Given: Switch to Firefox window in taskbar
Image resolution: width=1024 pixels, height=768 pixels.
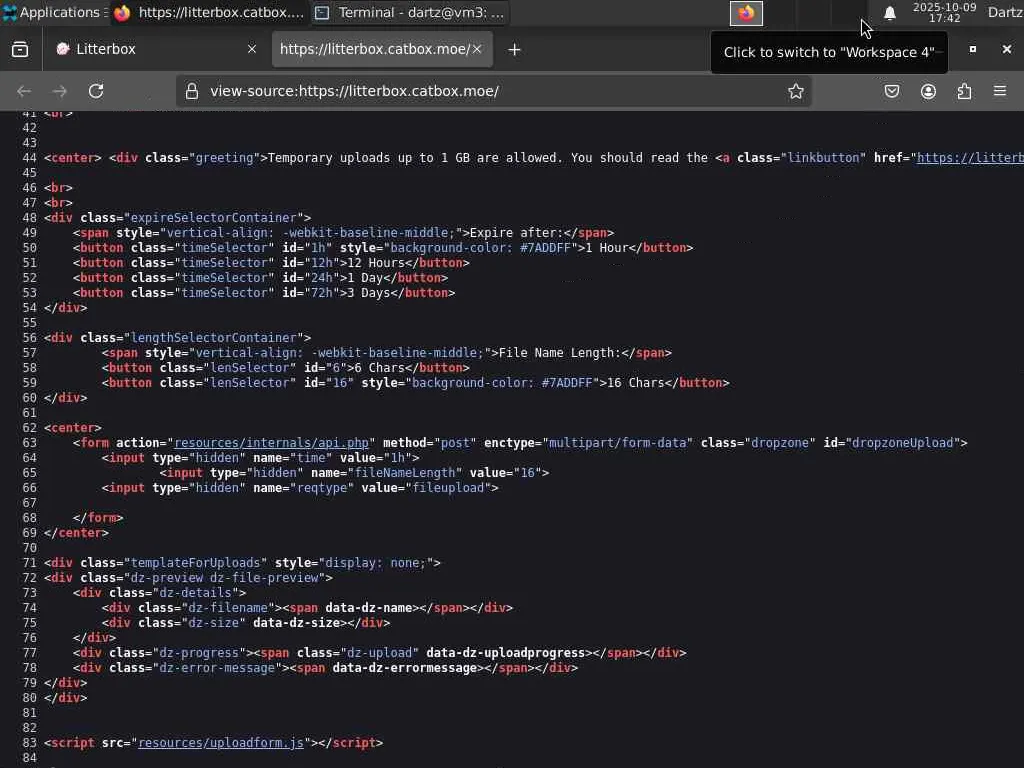Looking at the screenshot, I should (209, 12).
